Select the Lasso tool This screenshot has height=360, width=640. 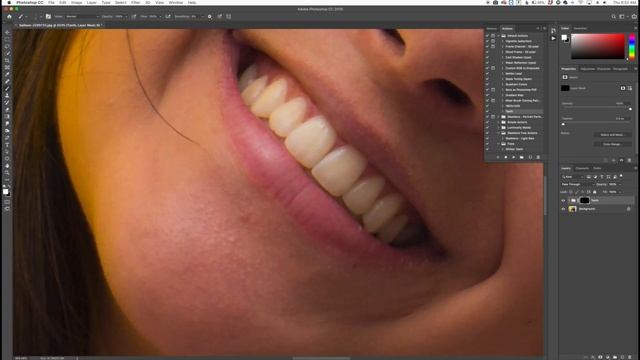(x=7, y=46)
